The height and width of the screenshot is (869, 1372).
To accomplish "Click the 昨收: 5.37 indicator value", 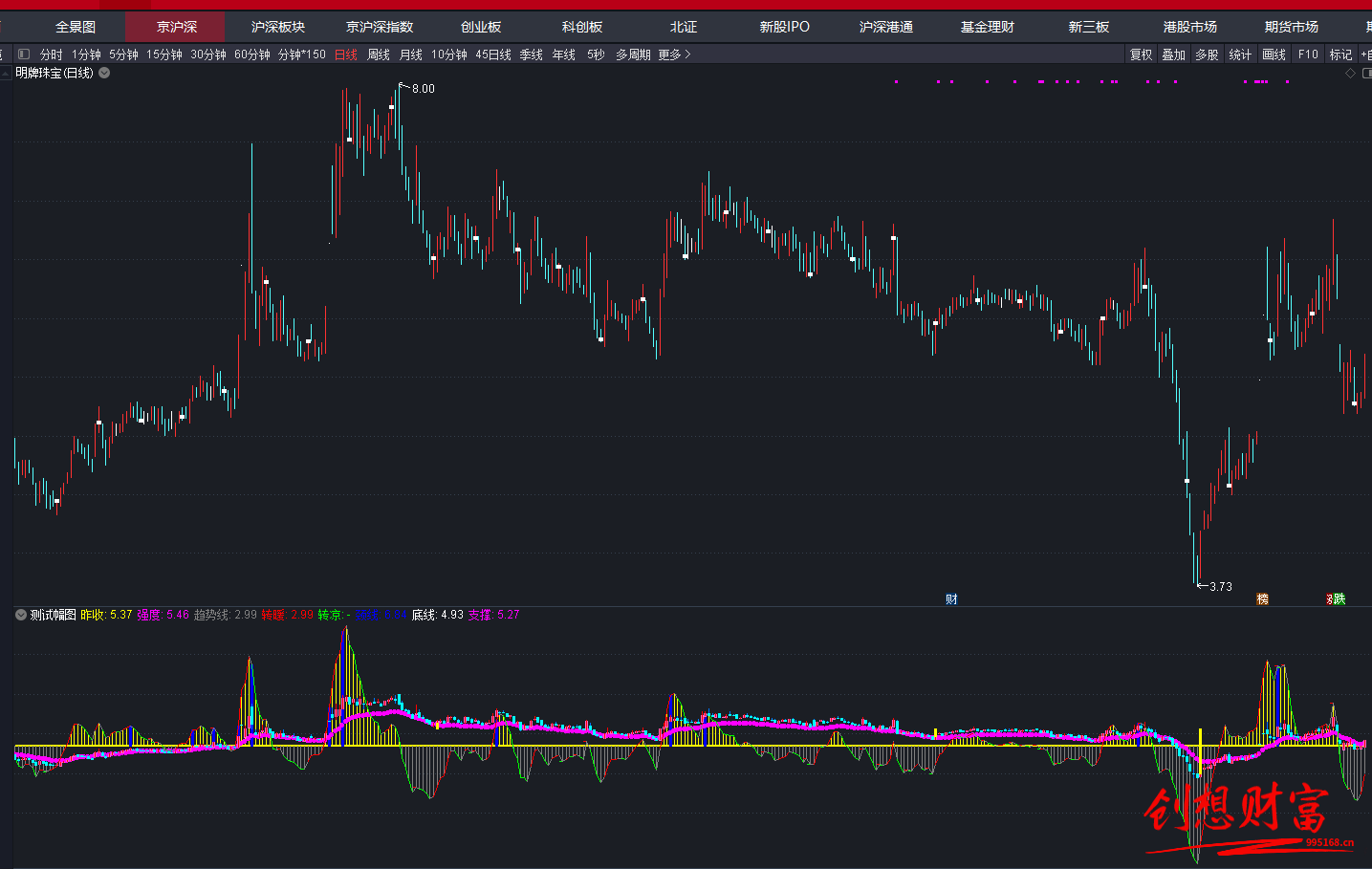I will click(x=106, y=615).
